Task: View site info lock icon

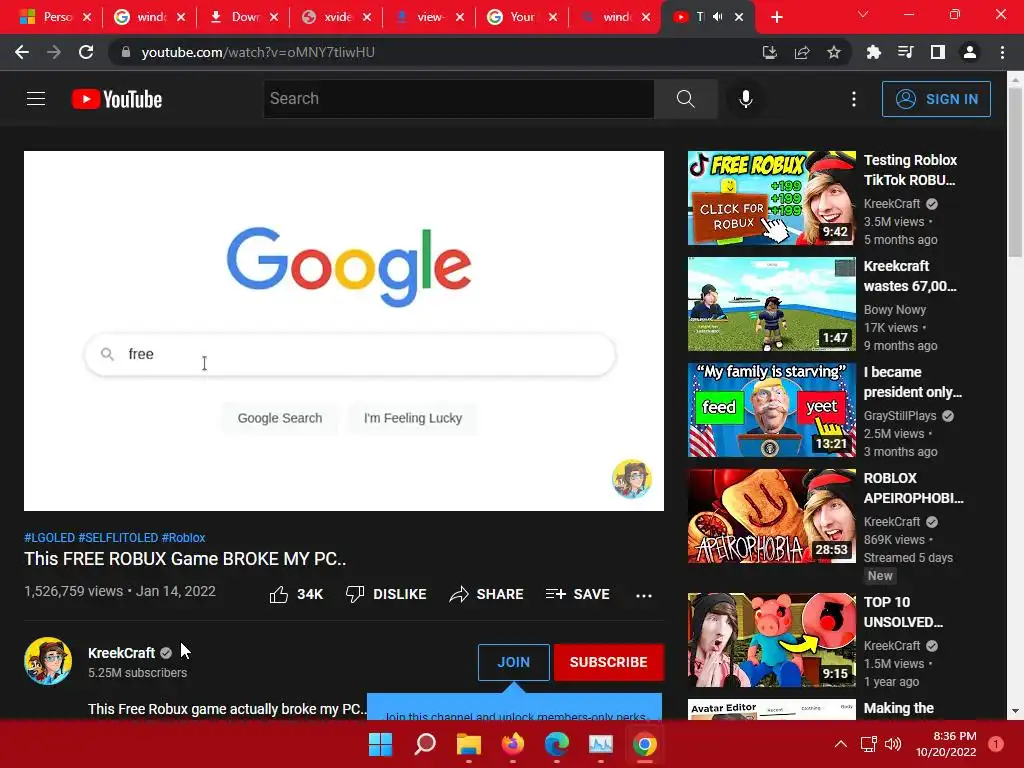Action: tap(126, 52)
